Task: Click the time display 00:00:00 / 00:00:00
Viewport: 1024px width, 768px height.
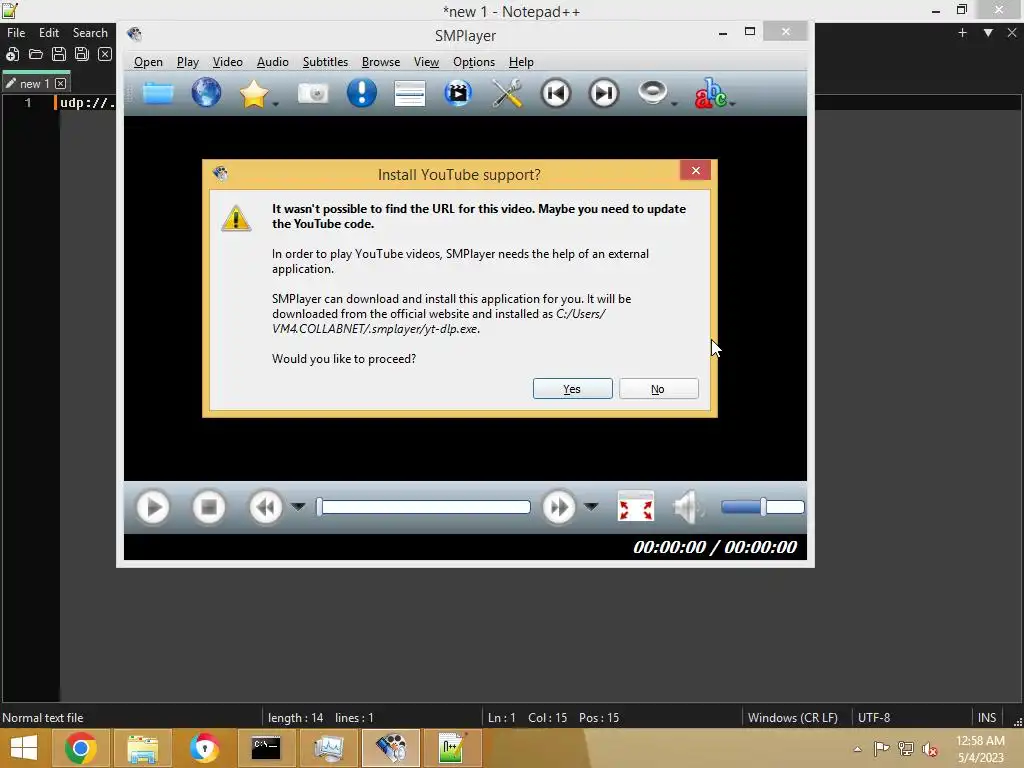Action: [x=715, y=547]
